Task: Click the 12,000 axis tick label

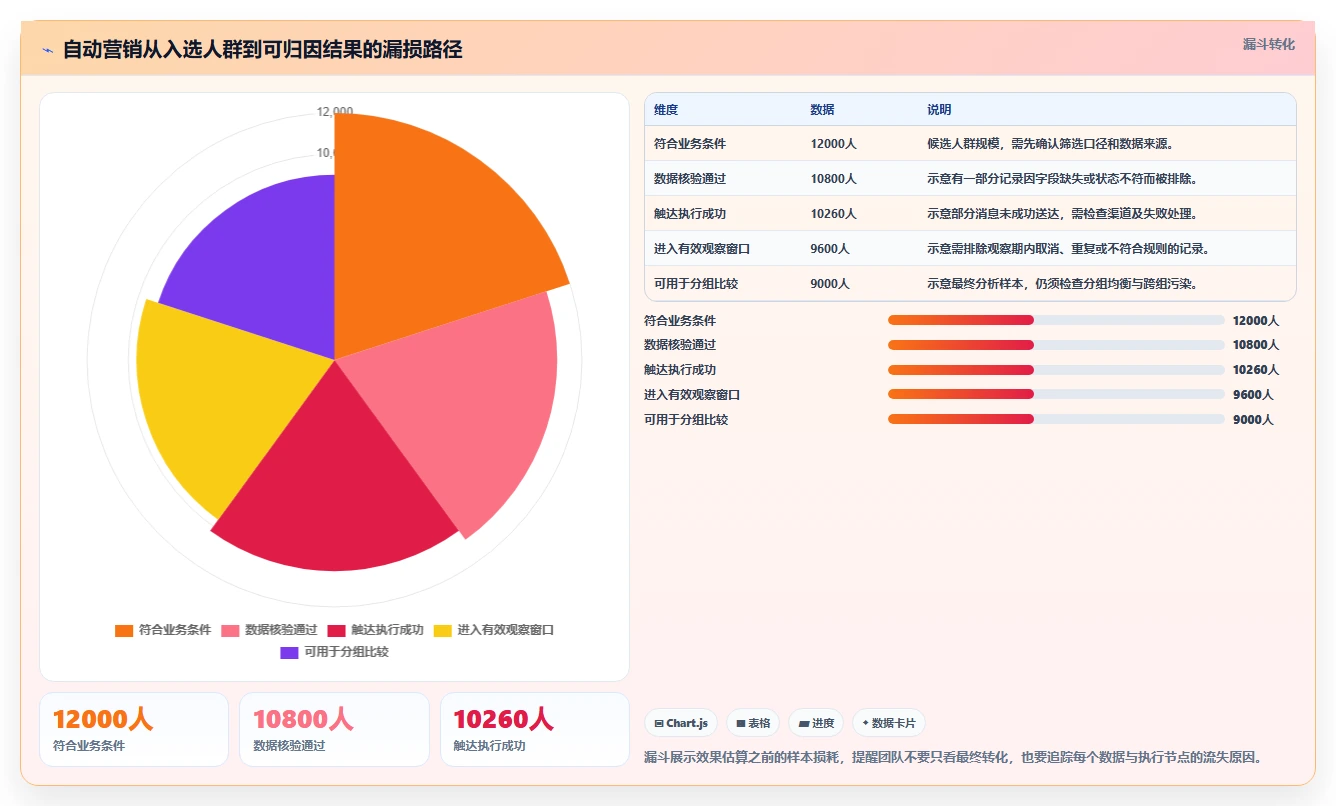Action: coord(335,111)
